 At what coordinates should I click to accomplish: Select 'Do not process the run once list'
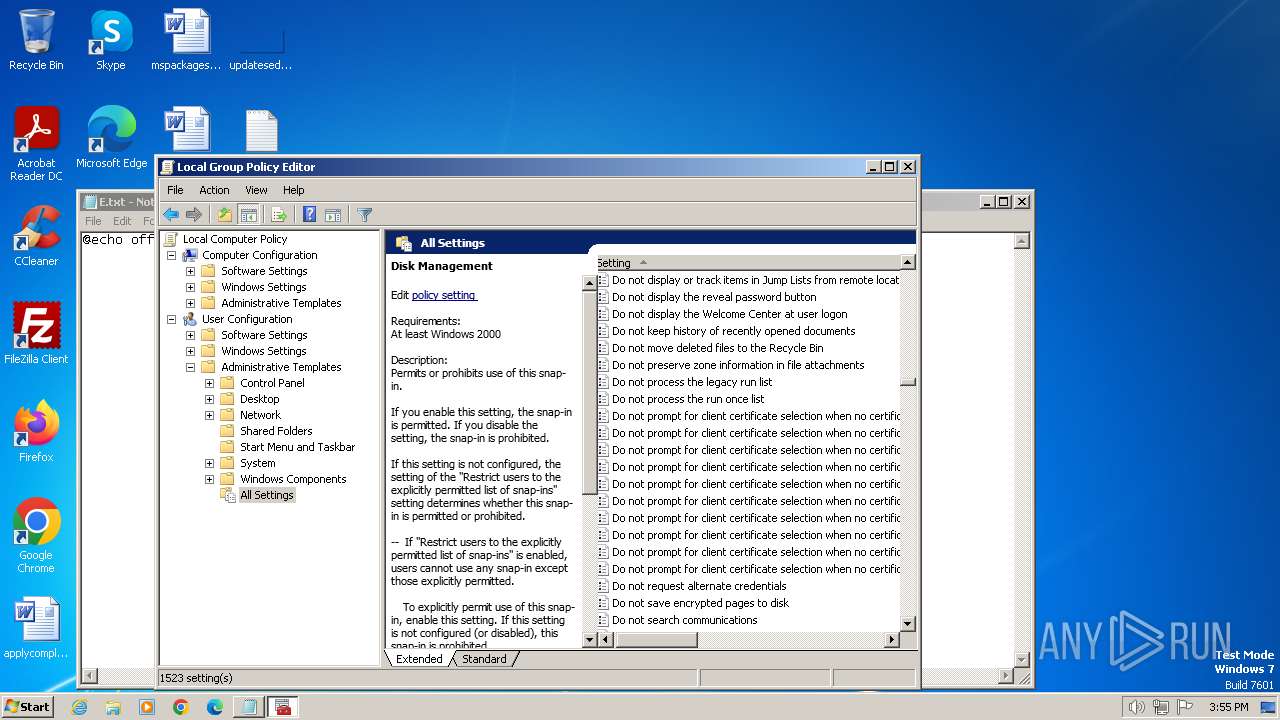point(688,399)
